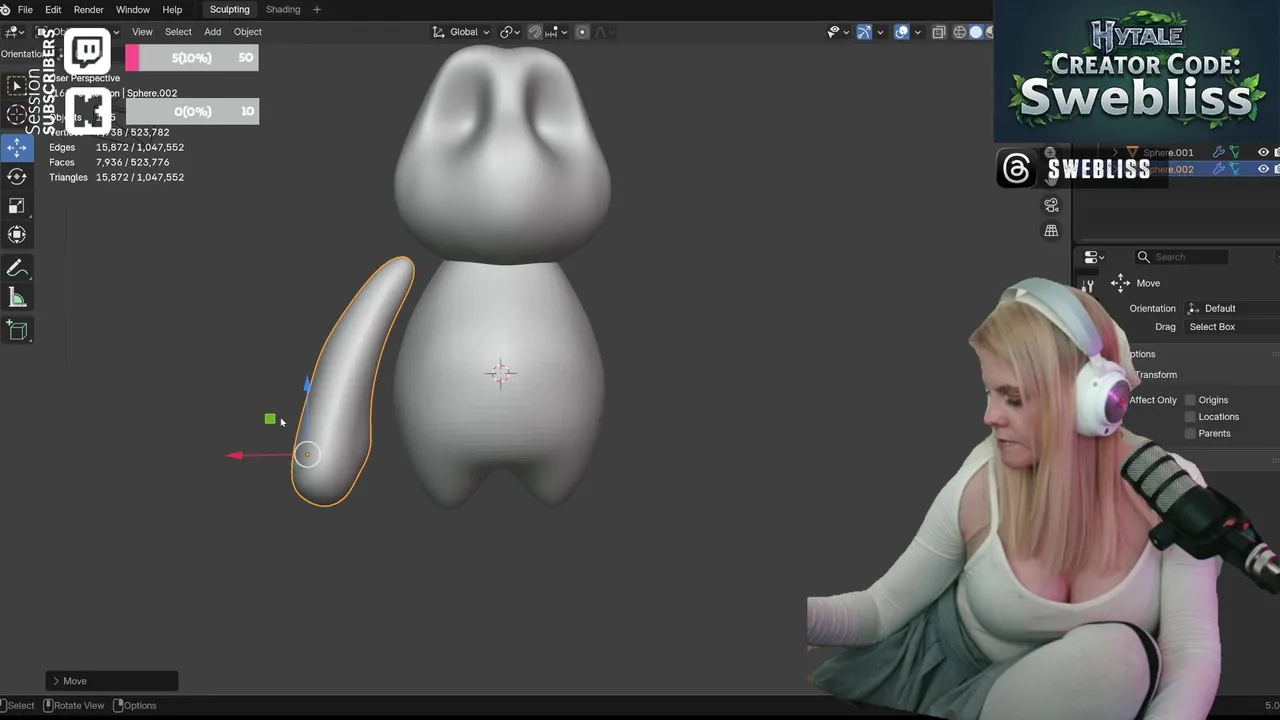Switch to the Shading workspace tab
This screenshot has width=1280, height=720.
[283, 10]
